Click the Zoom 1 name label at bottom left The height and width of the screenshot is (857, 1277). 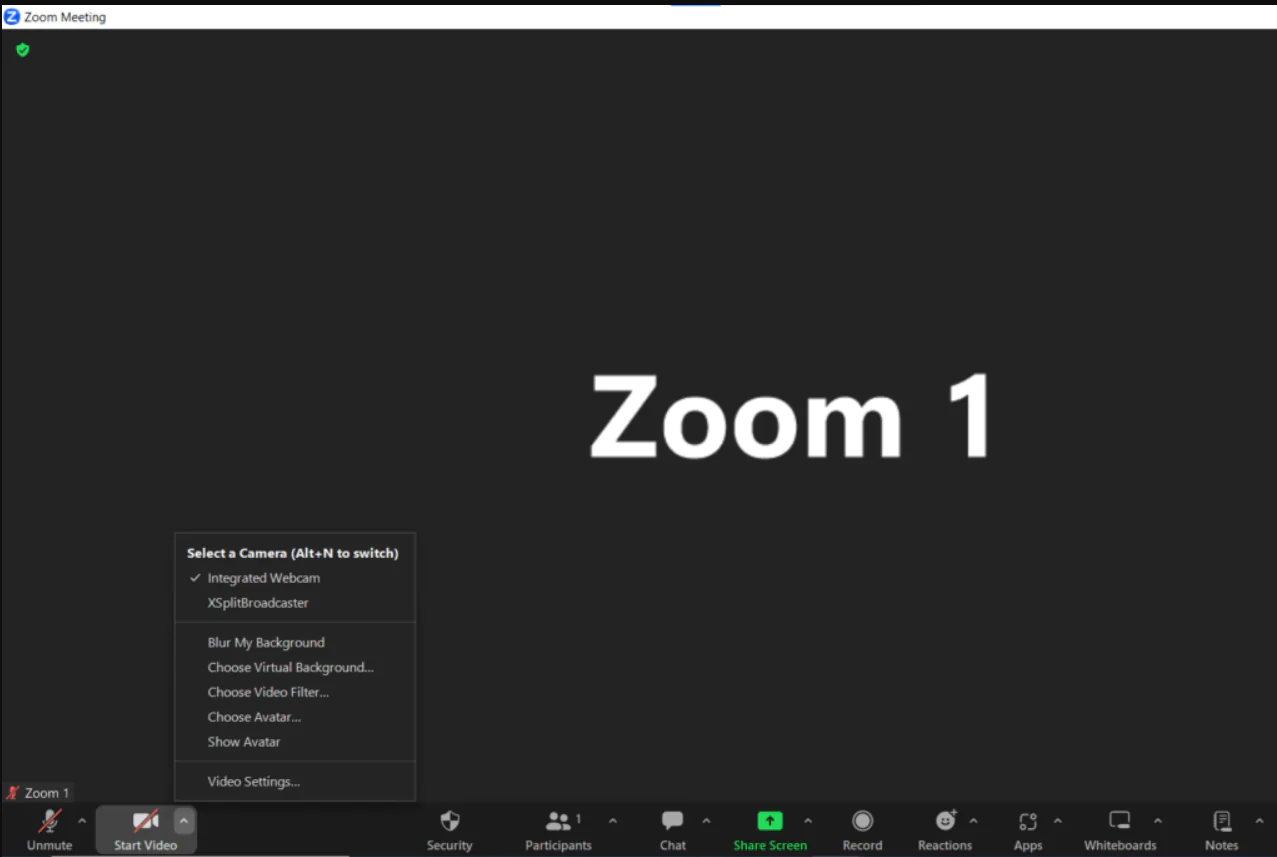pyautogui.click(x=47, y=793)
